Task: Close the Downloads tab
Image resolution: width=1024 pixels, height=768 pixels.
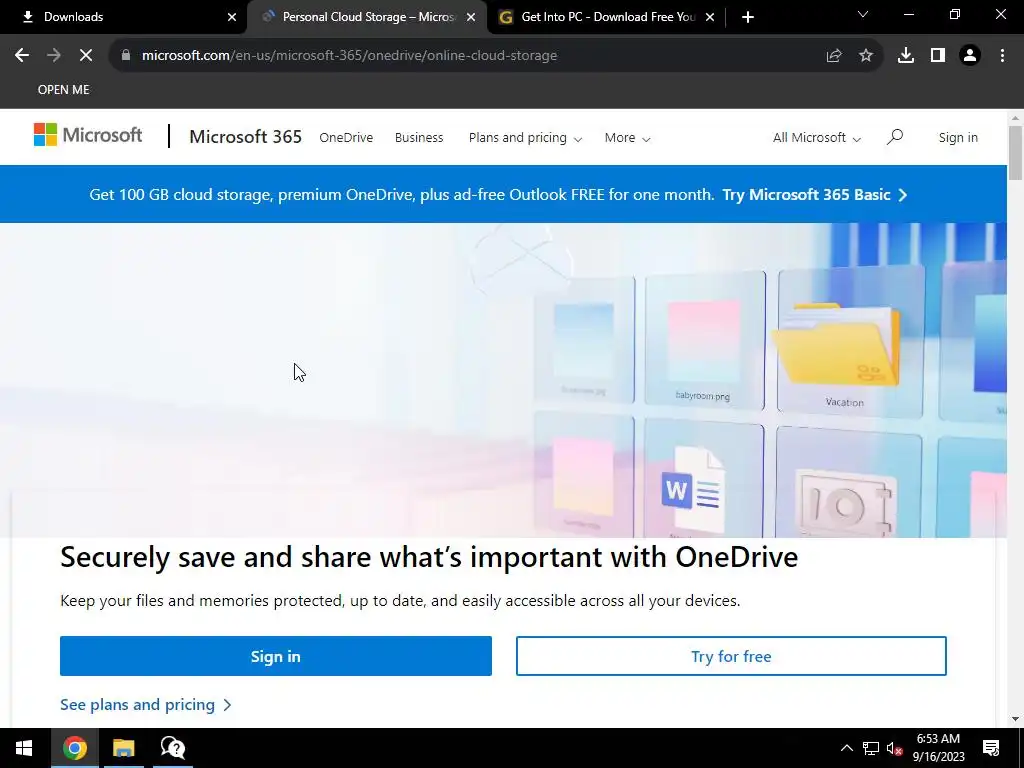Action: 232,18
